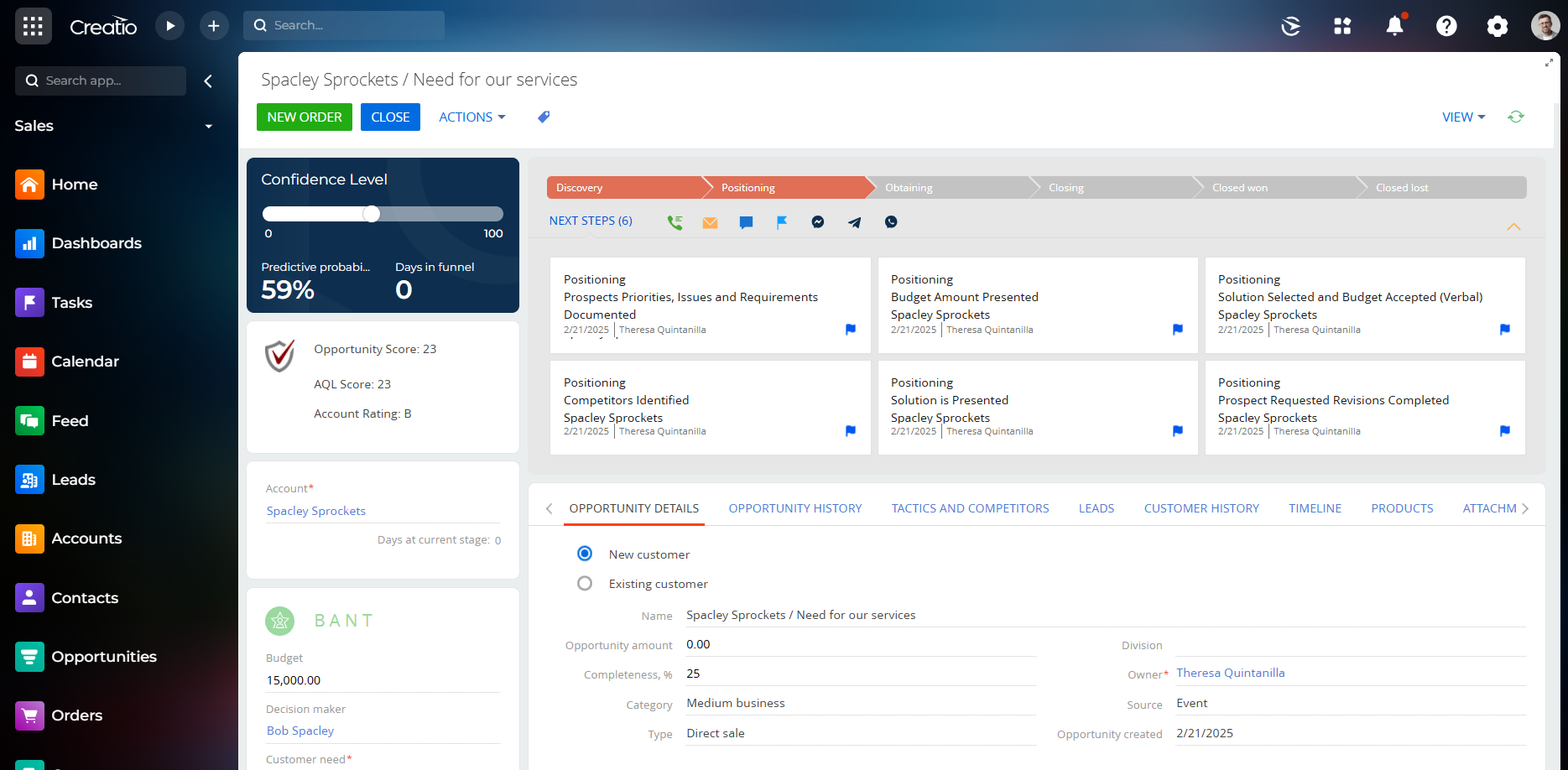Open the marketplace apps icon in header

click(x=1342, y=26)
